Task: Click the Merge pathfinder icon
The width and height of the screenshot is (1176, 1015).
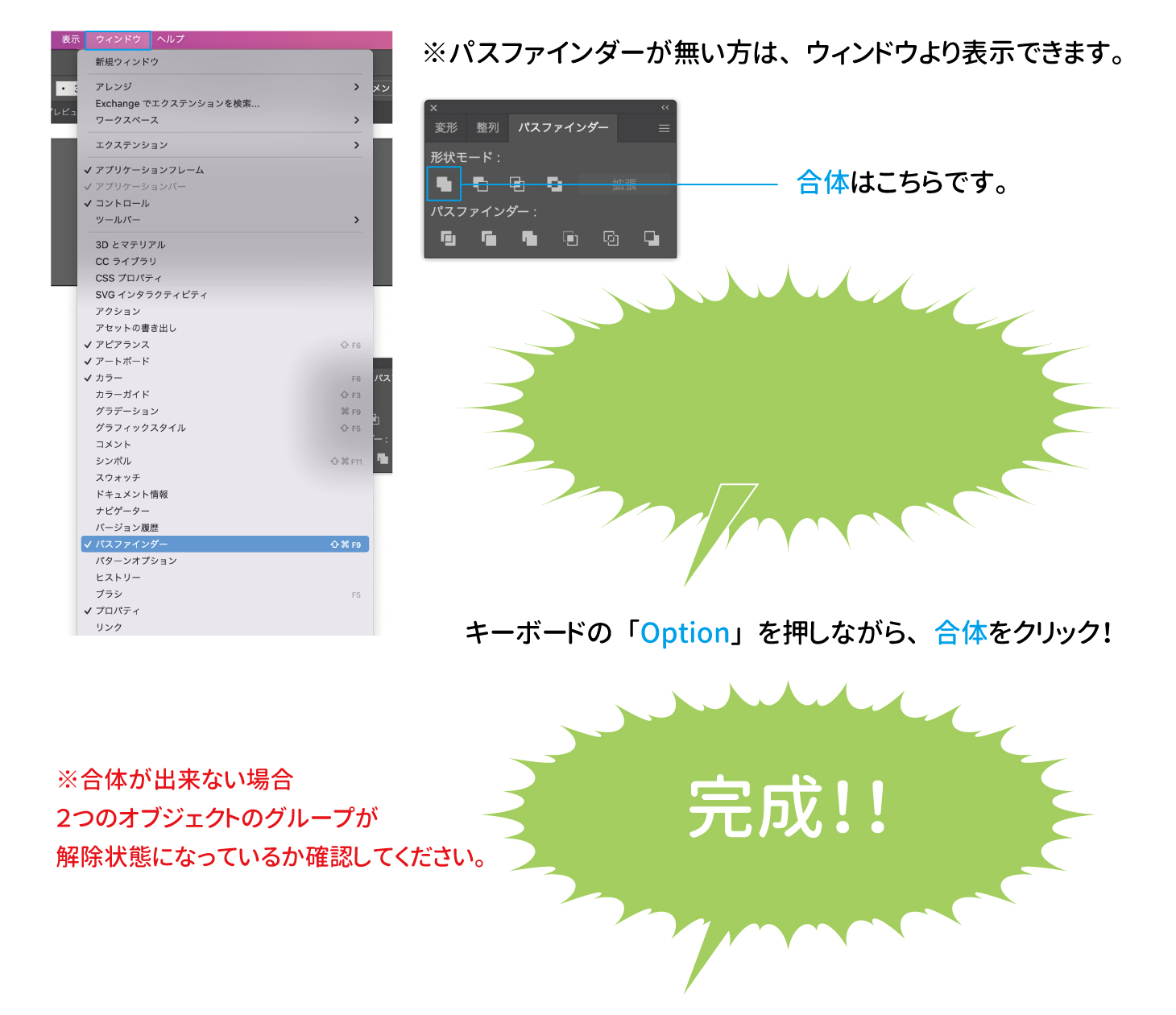Action: (x=529, y=238)
